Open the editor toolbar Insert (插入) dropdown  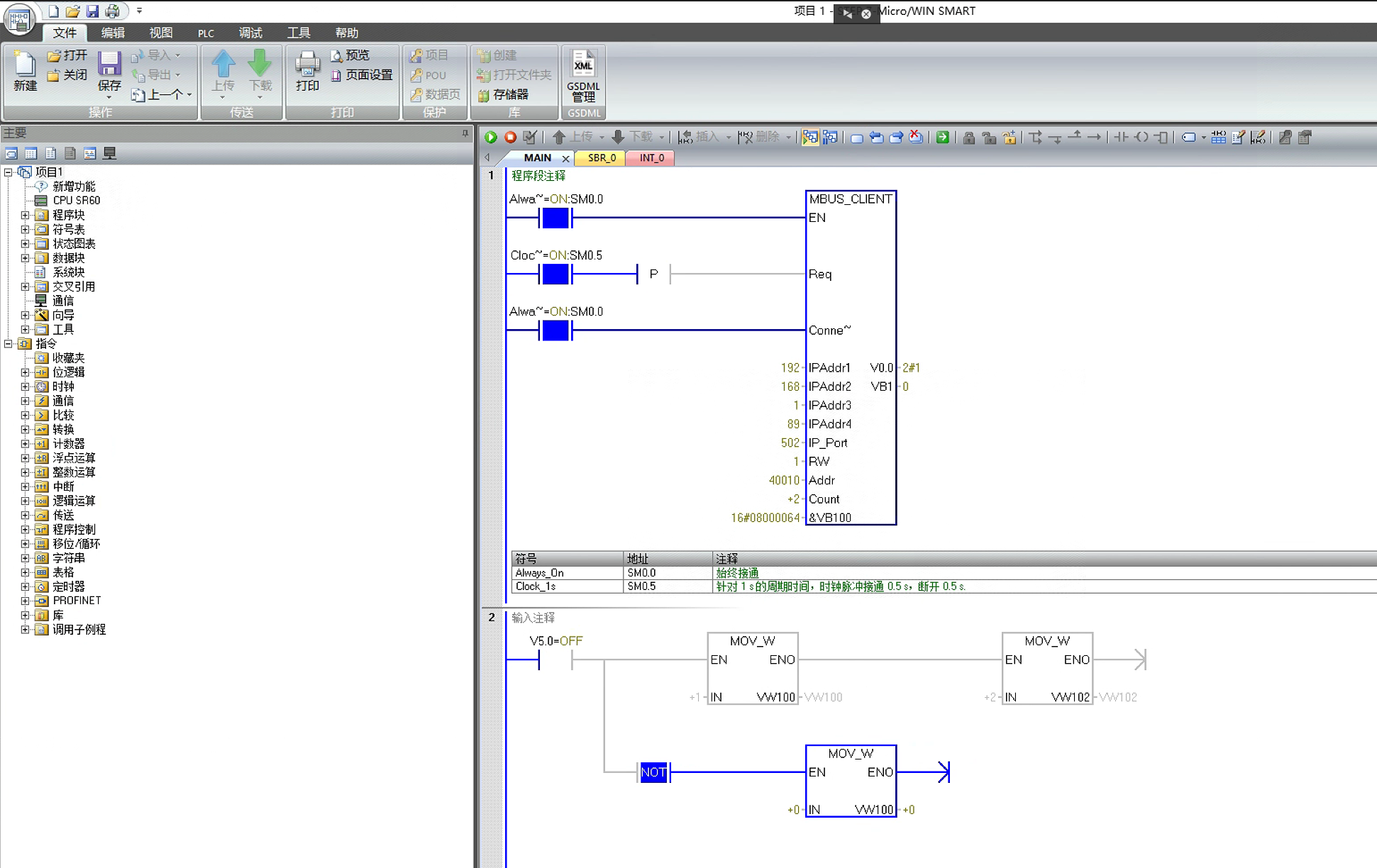[x=729, y=138]
